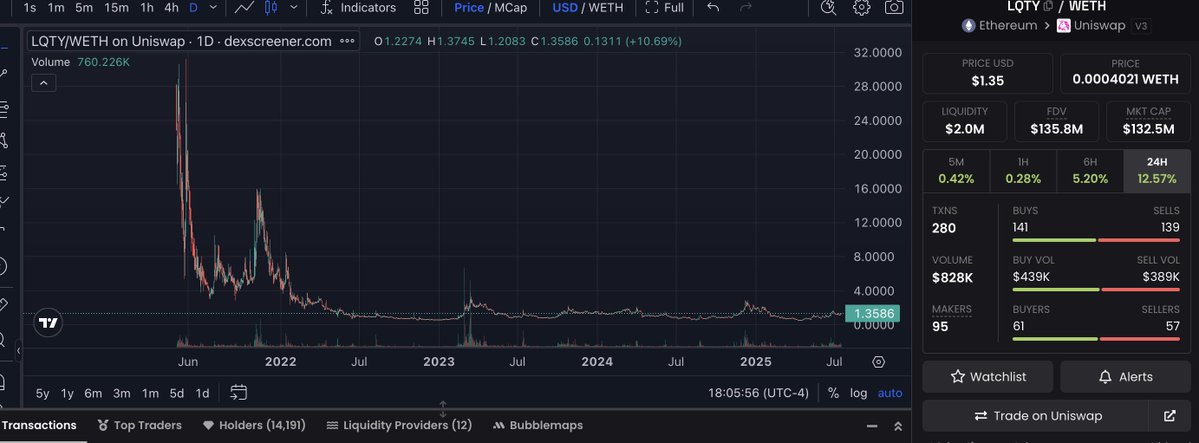The width and height of the screenshot is (1199, 443).
Task: Toggle auto scale on chart
Action: point(889,393)
